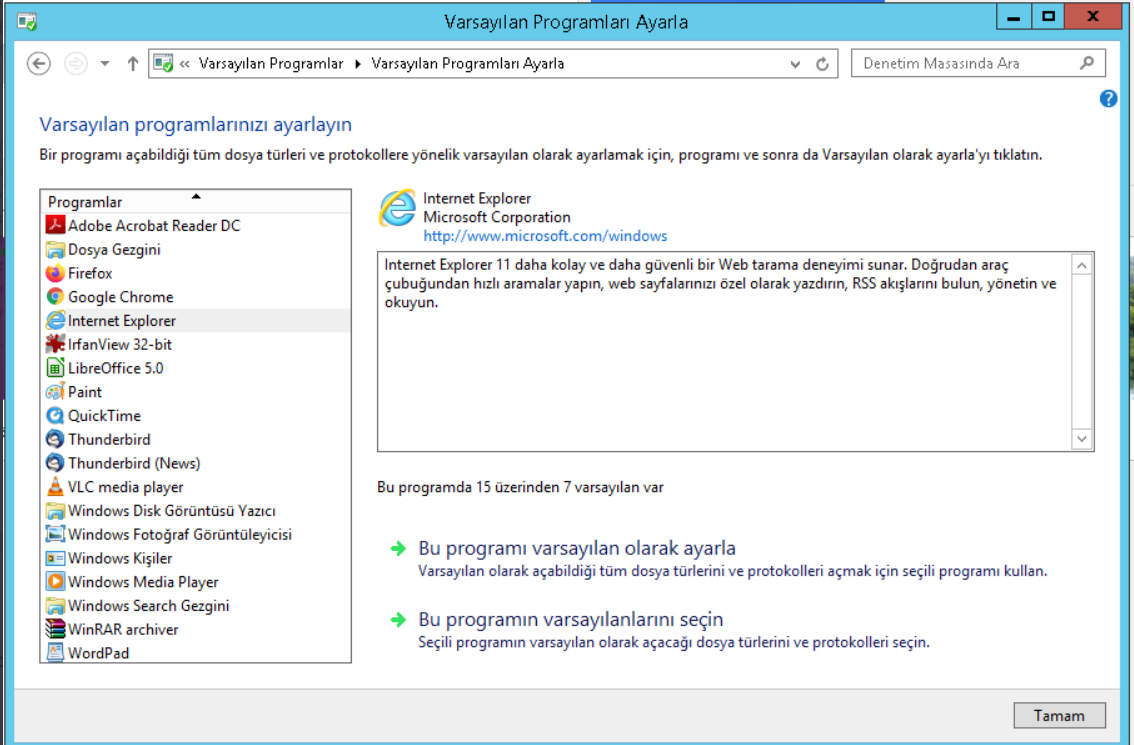Select the Thunderbird program row

click(x=195, y=439)
